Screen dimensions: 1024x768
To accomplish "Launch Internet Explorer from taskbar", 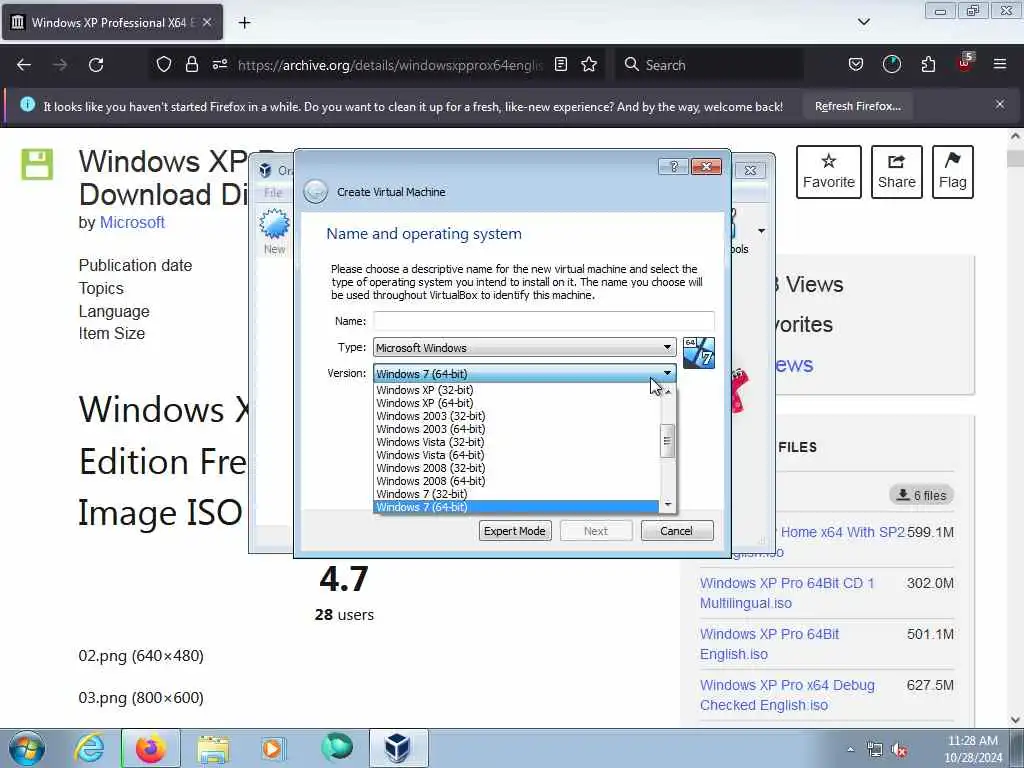I will tap(89, 748).
